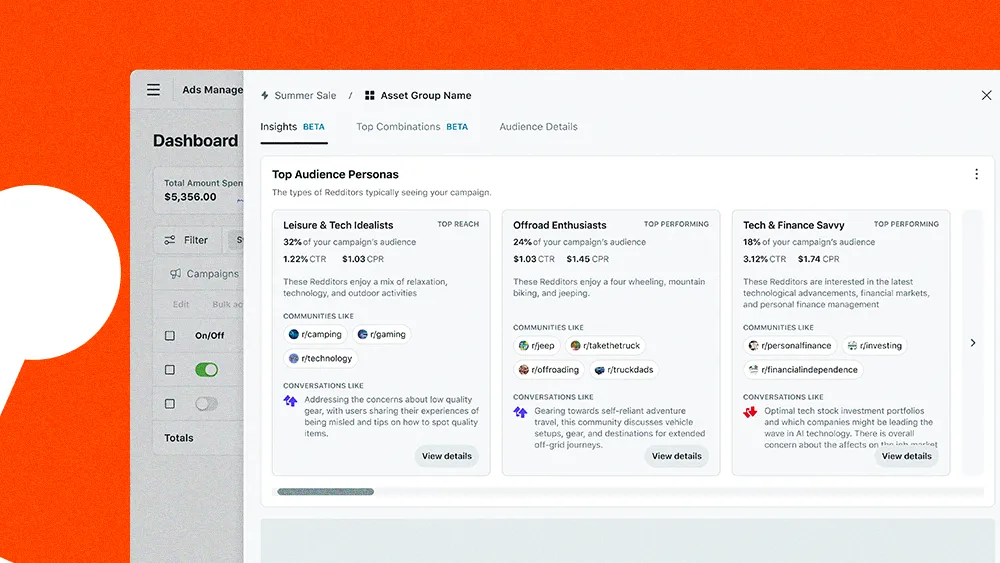Click the Filter sliders icon
This screenshot has width=1000, height=563.
(170, 240)
